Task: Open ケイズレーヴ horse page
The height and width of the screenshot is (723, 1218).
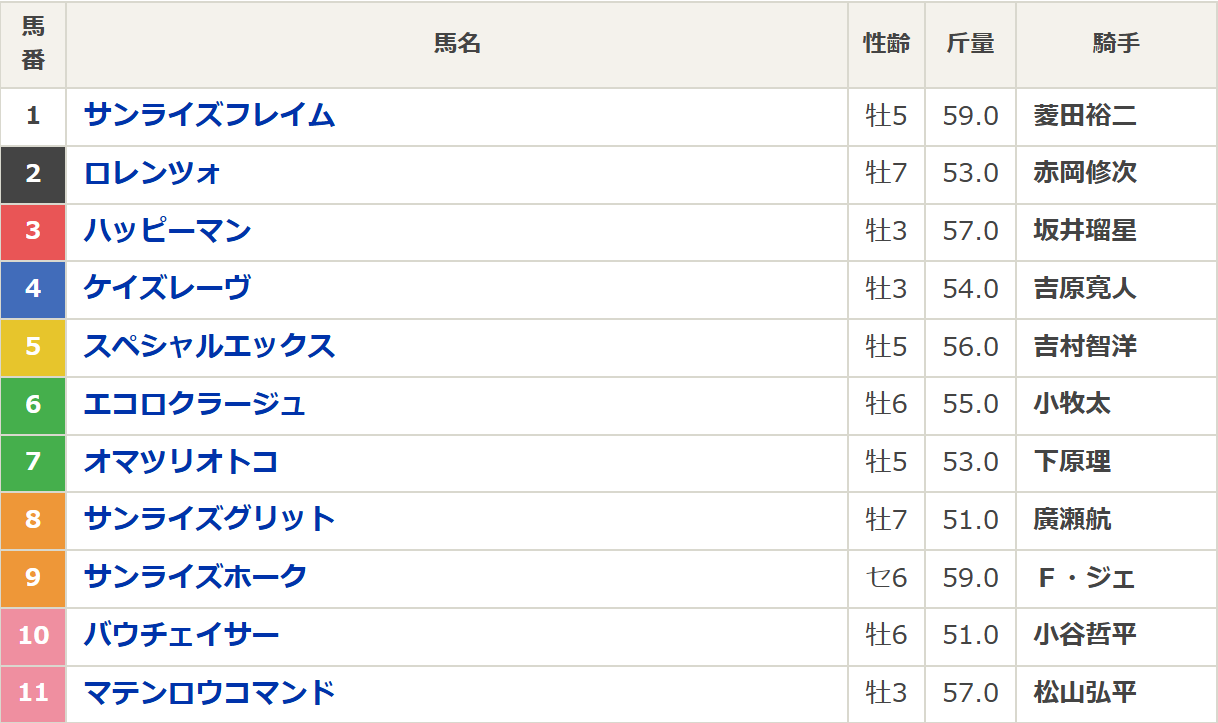Action: 167,288
